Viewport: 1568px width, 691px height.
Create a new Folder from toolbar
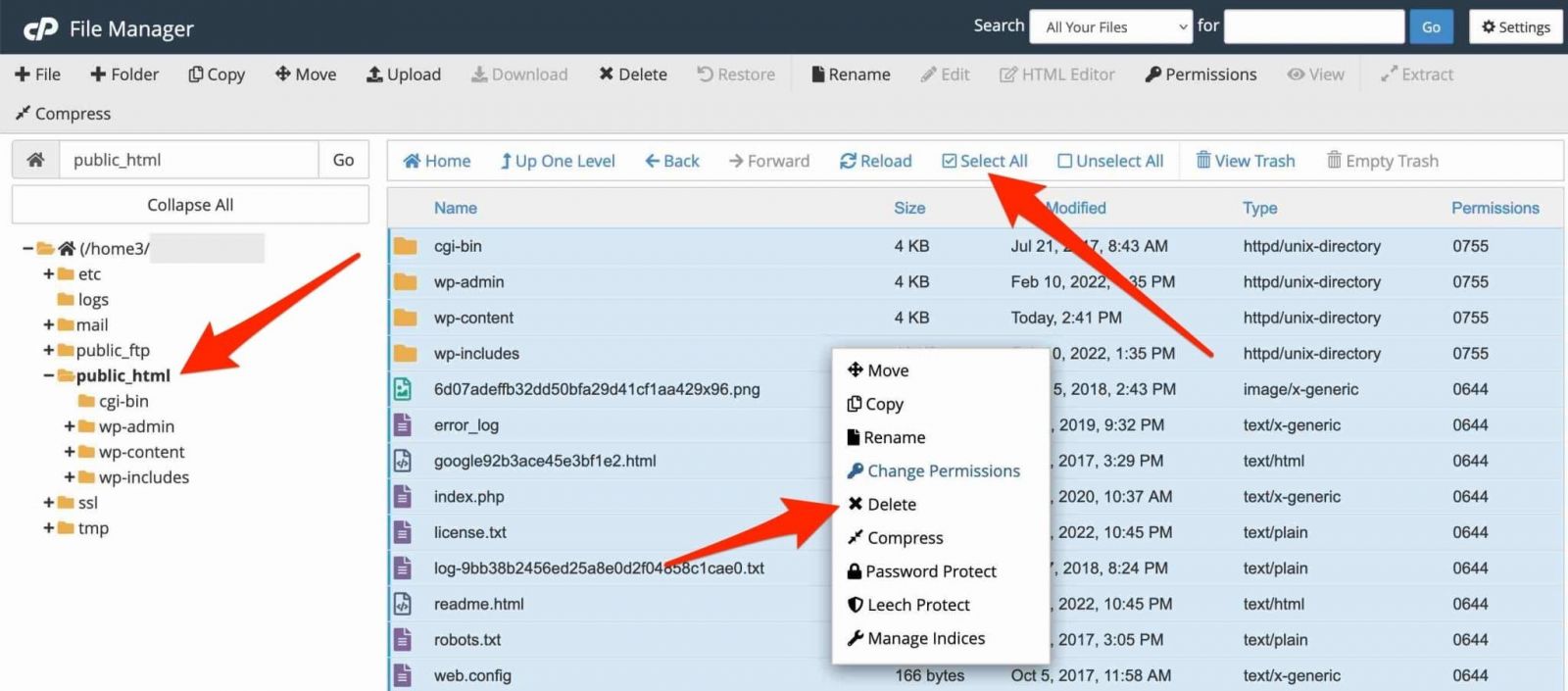point(124,74)
